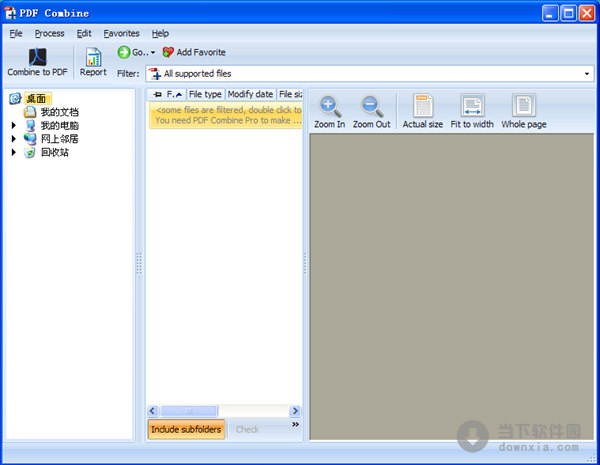Click file list scroll left arrow
600x465 pixels.
coord(152,411)
